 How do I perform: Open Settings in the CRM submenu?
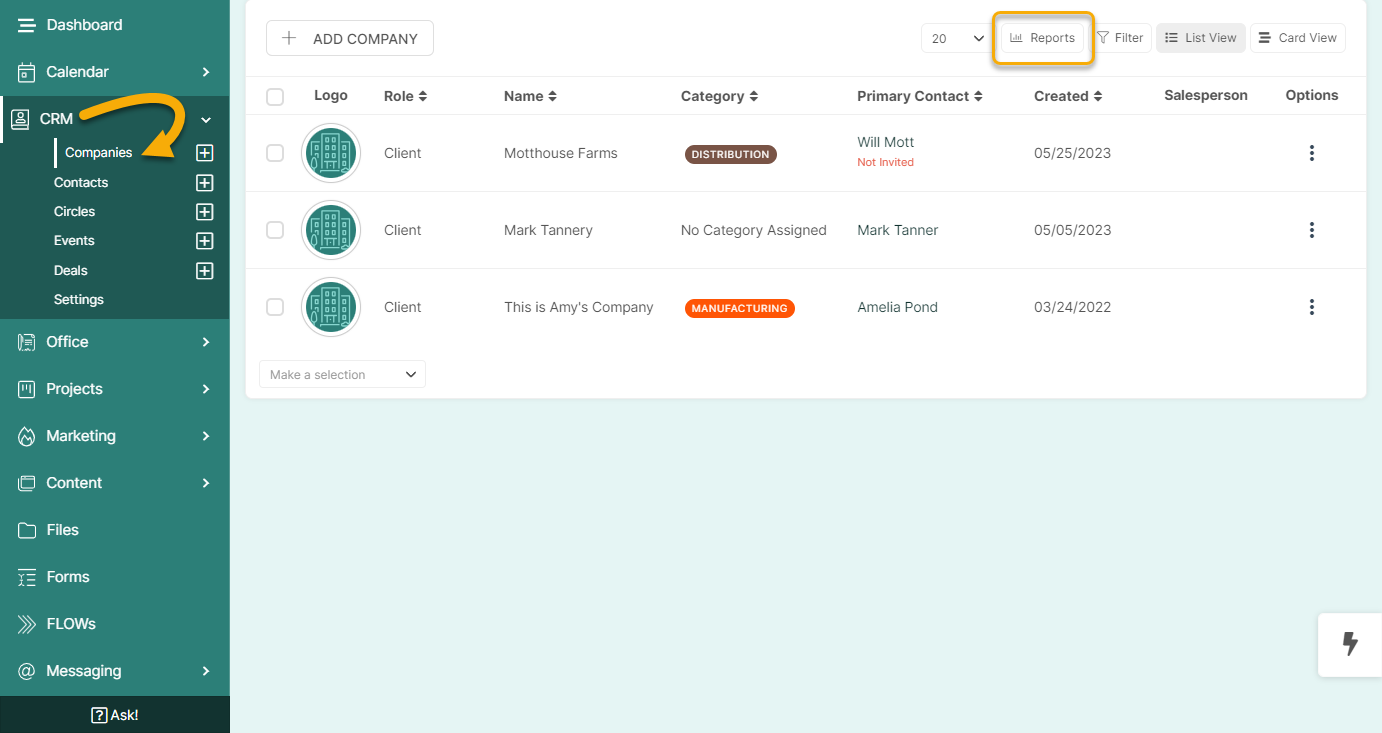[x=79, y=300]
